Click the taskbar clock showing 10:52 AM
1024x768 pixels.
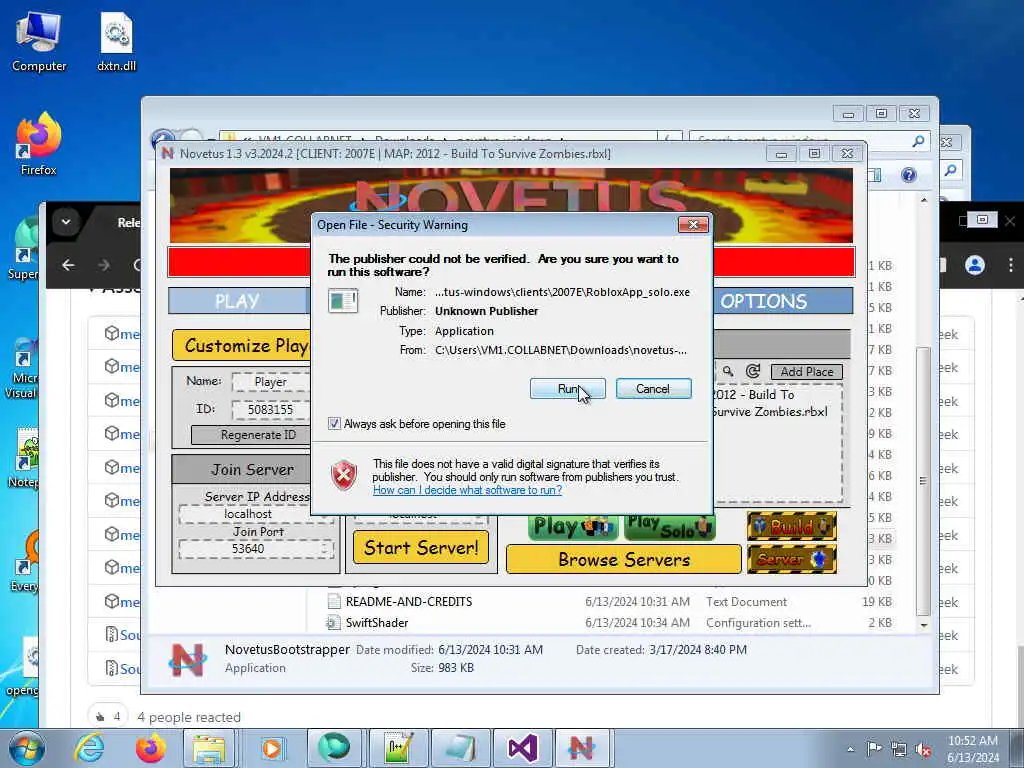click(973, 749)
